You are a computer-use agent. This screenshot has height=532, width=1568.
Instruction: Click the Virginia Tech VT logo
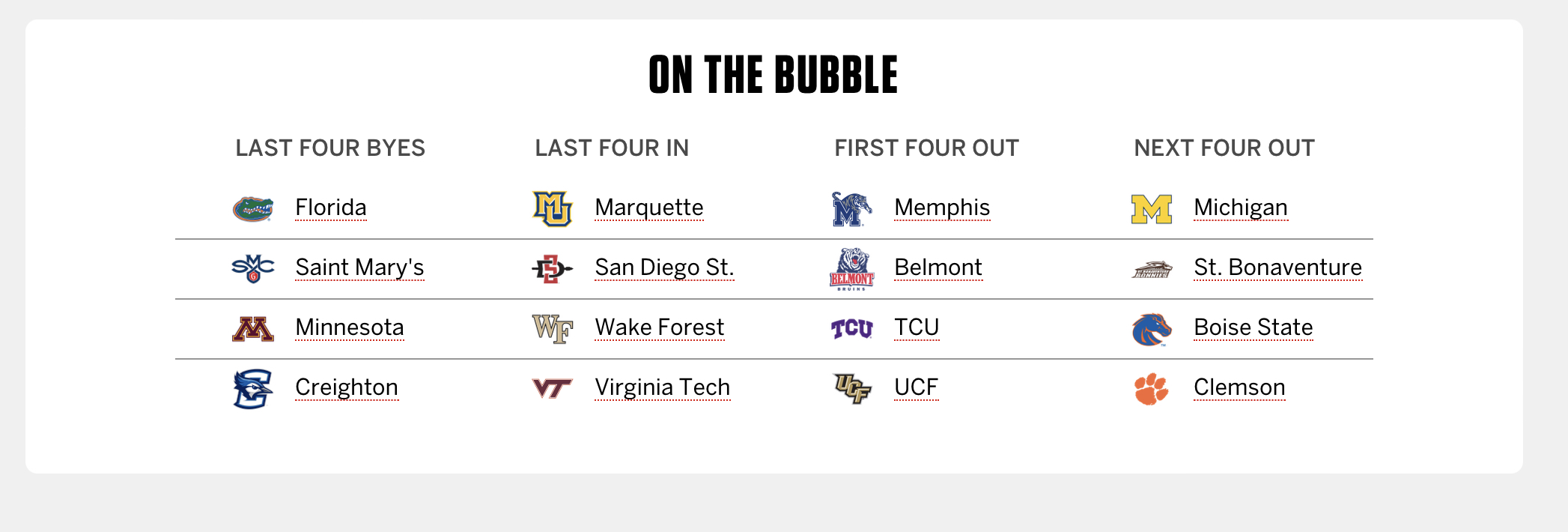(x=552, y=388)
